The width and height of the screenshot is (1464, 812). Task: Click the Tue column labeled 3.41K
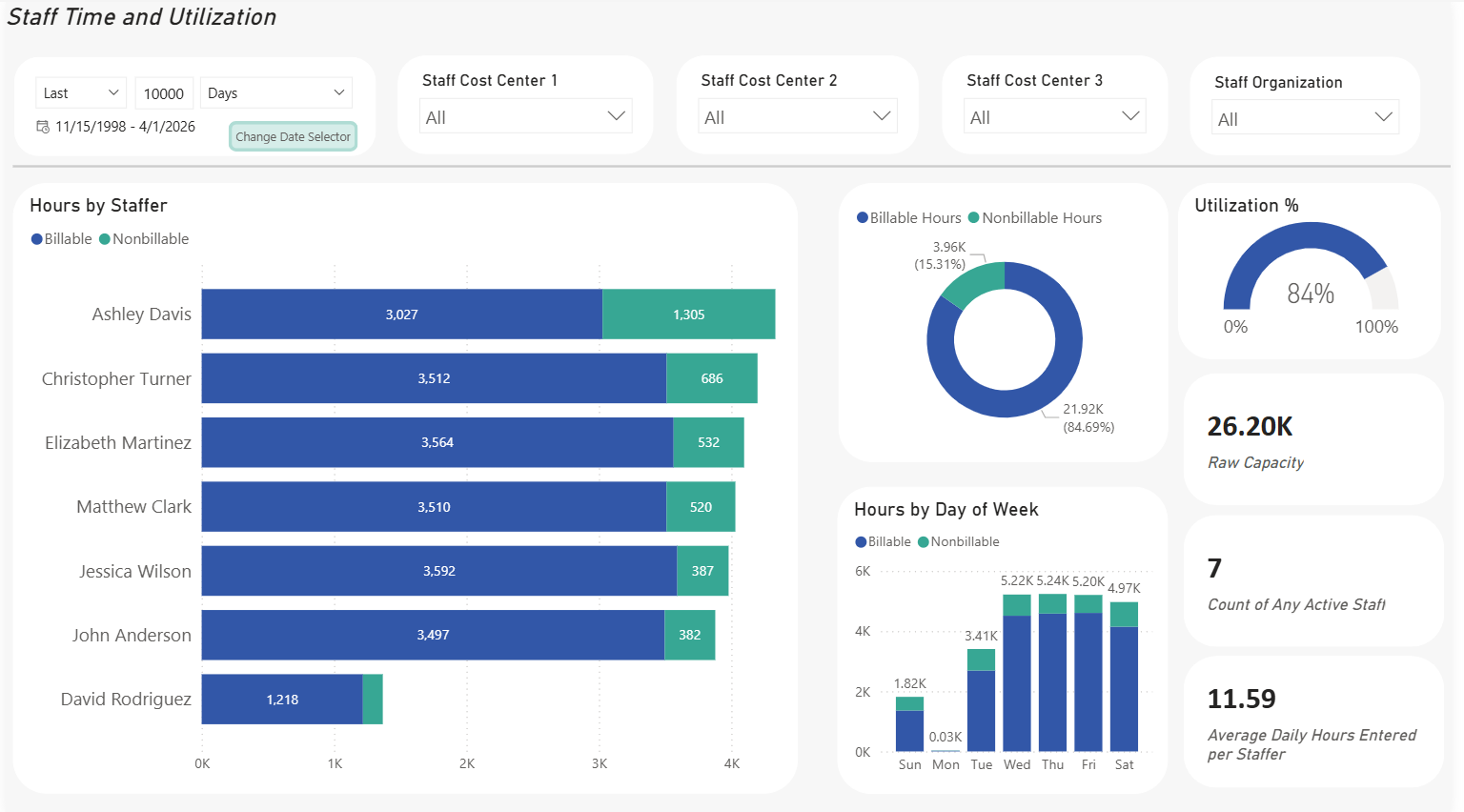click(981, 700)
